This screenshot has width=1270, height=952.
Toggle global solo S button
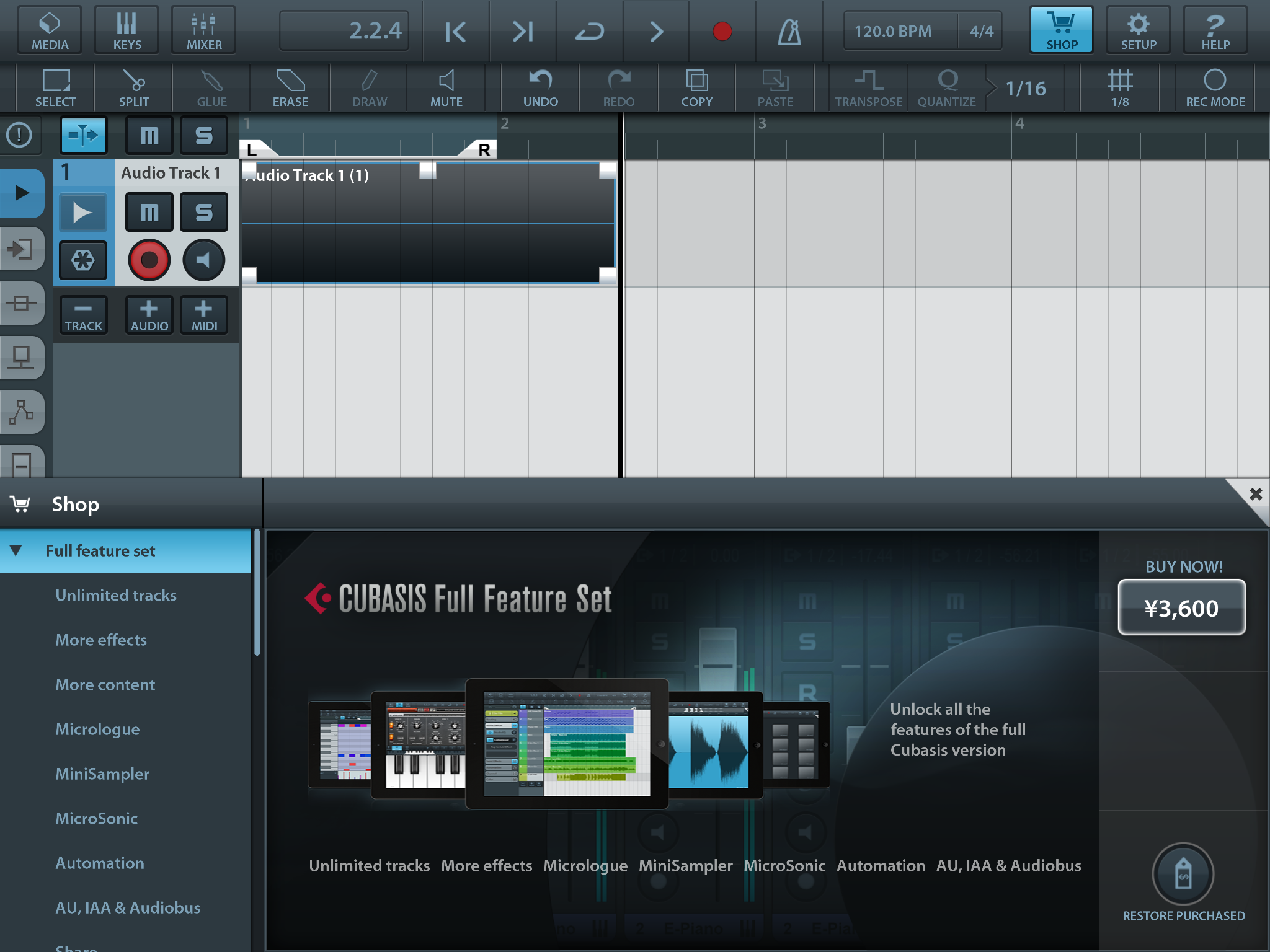point(204,134)
